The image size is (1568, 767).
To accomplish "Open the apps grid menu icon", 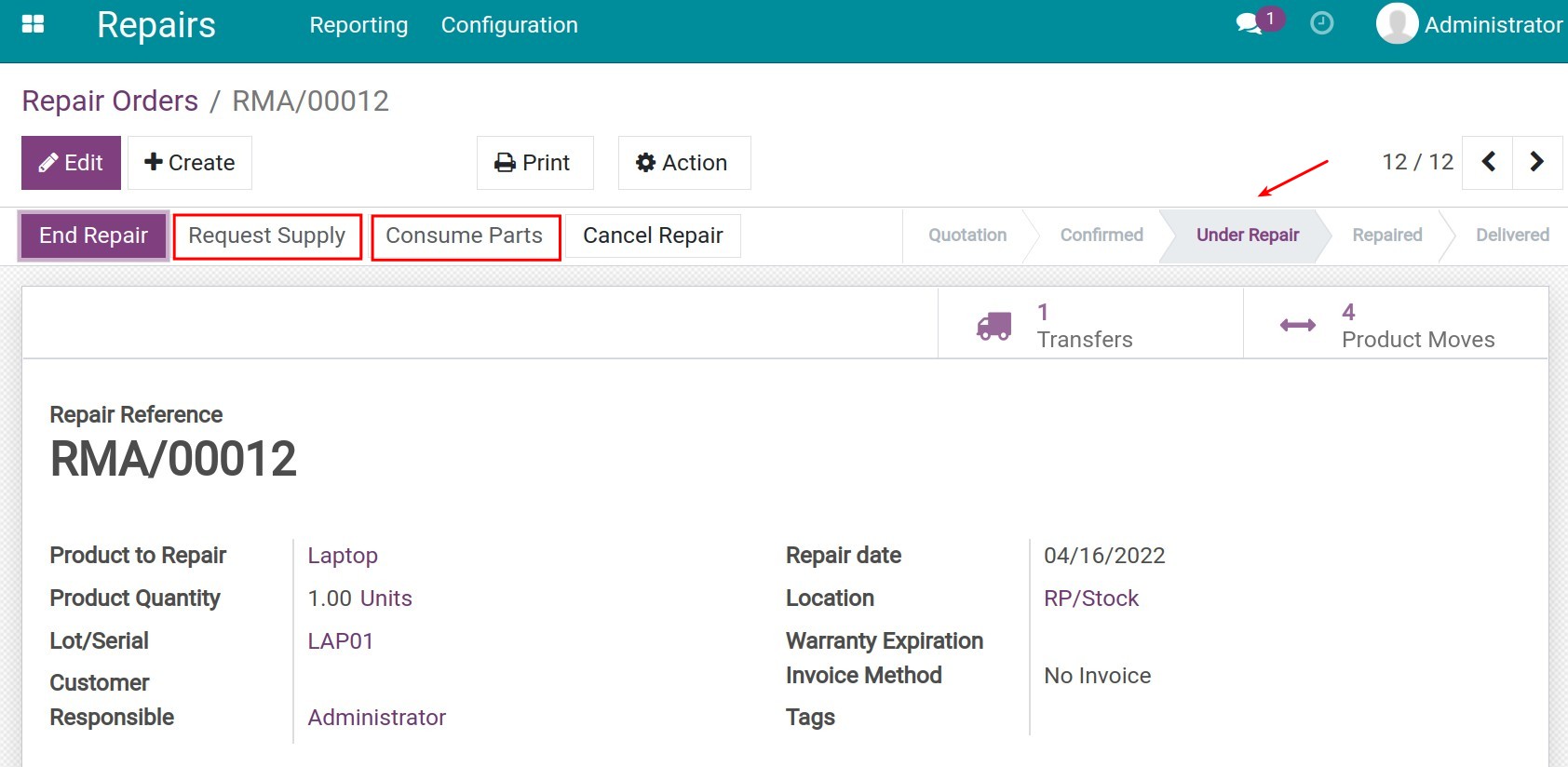I will (x=33, y=24).
